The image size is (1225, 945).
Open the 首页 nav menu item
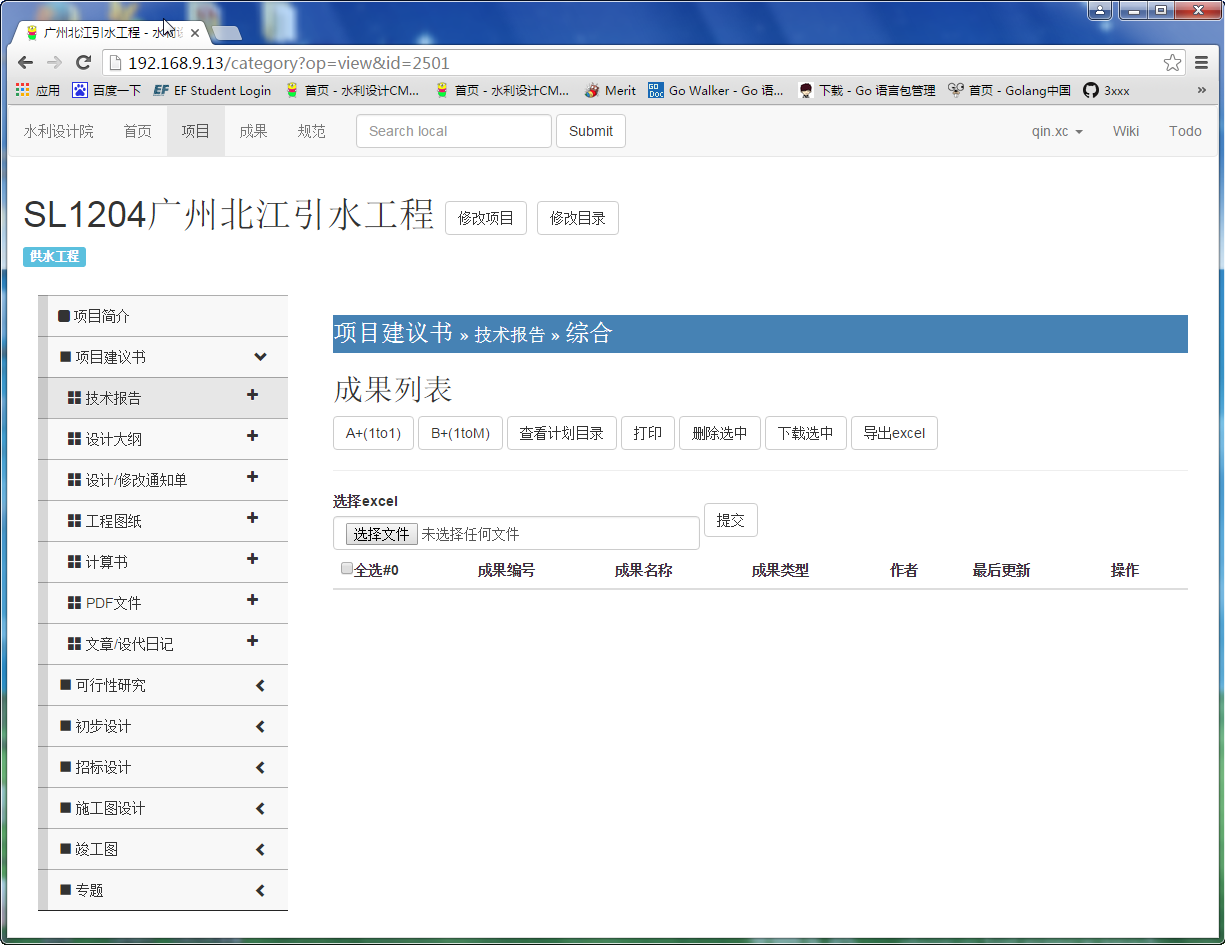(x=138, y=131)
